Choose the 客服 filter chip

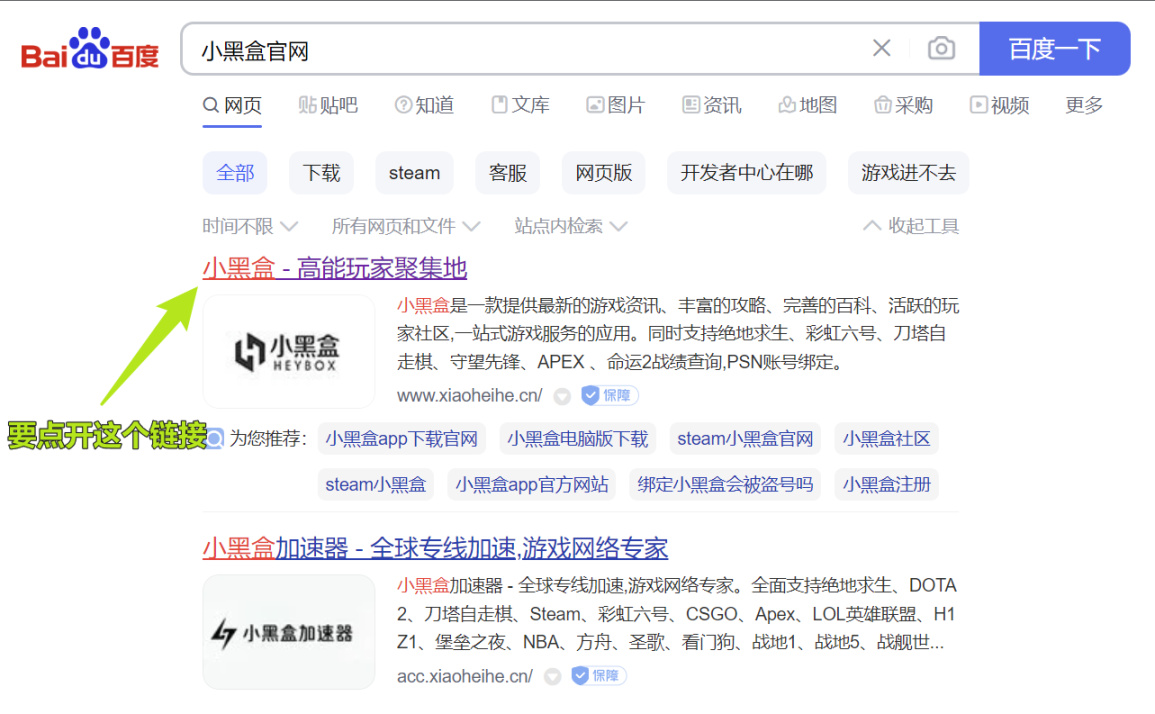click(x=508, y=173)
